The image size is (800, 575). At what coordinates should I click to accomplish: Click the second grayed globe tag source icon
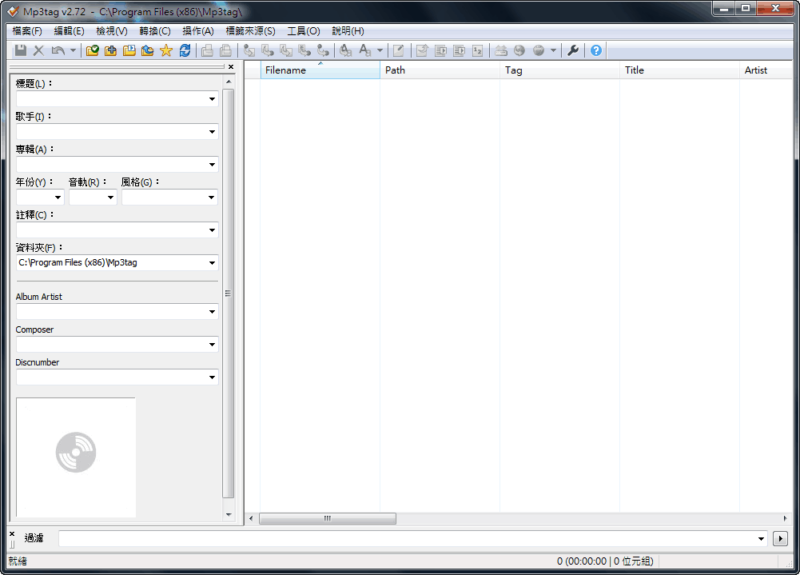pos(539,51)
